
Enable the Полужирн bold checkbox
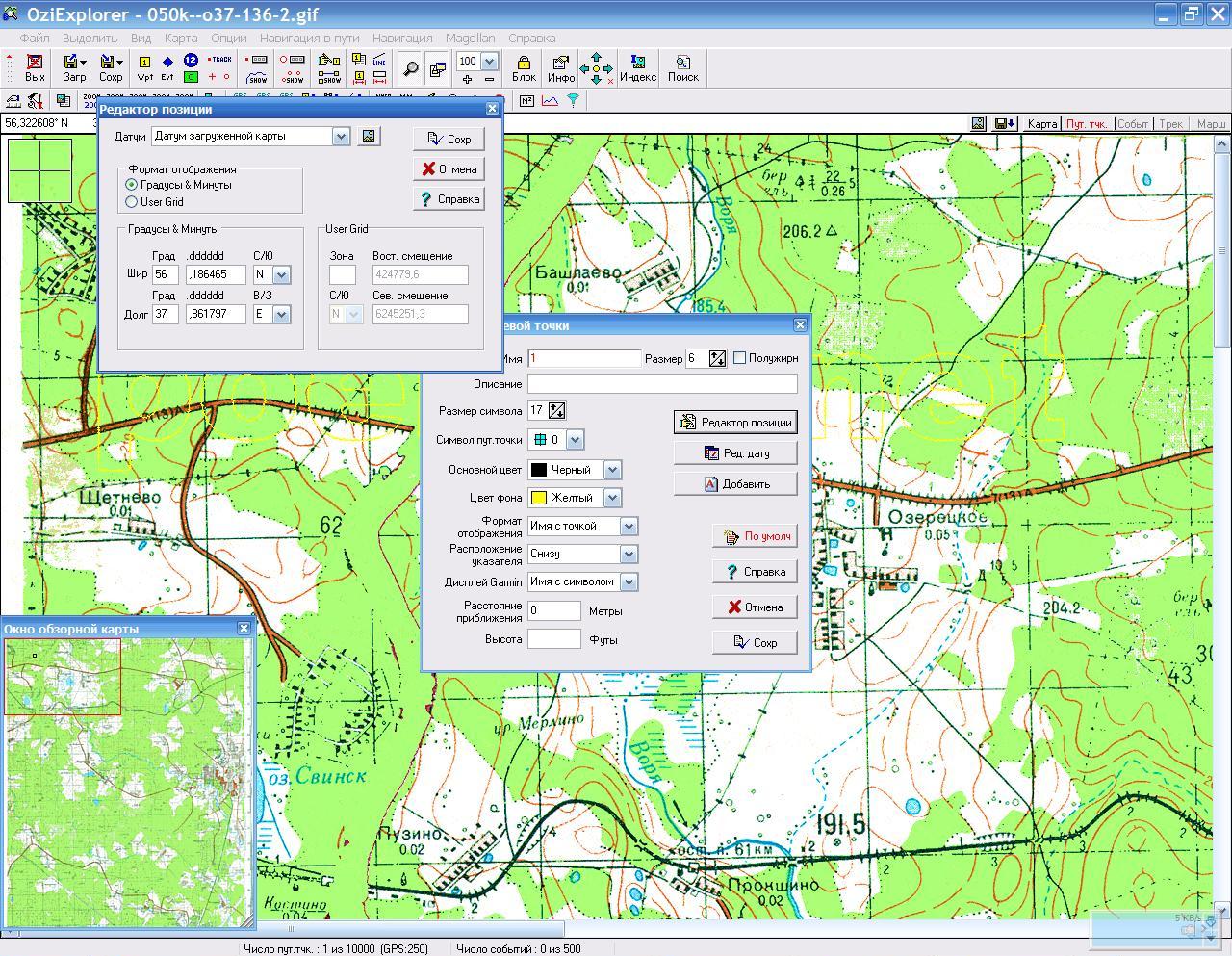click(739, 358)
